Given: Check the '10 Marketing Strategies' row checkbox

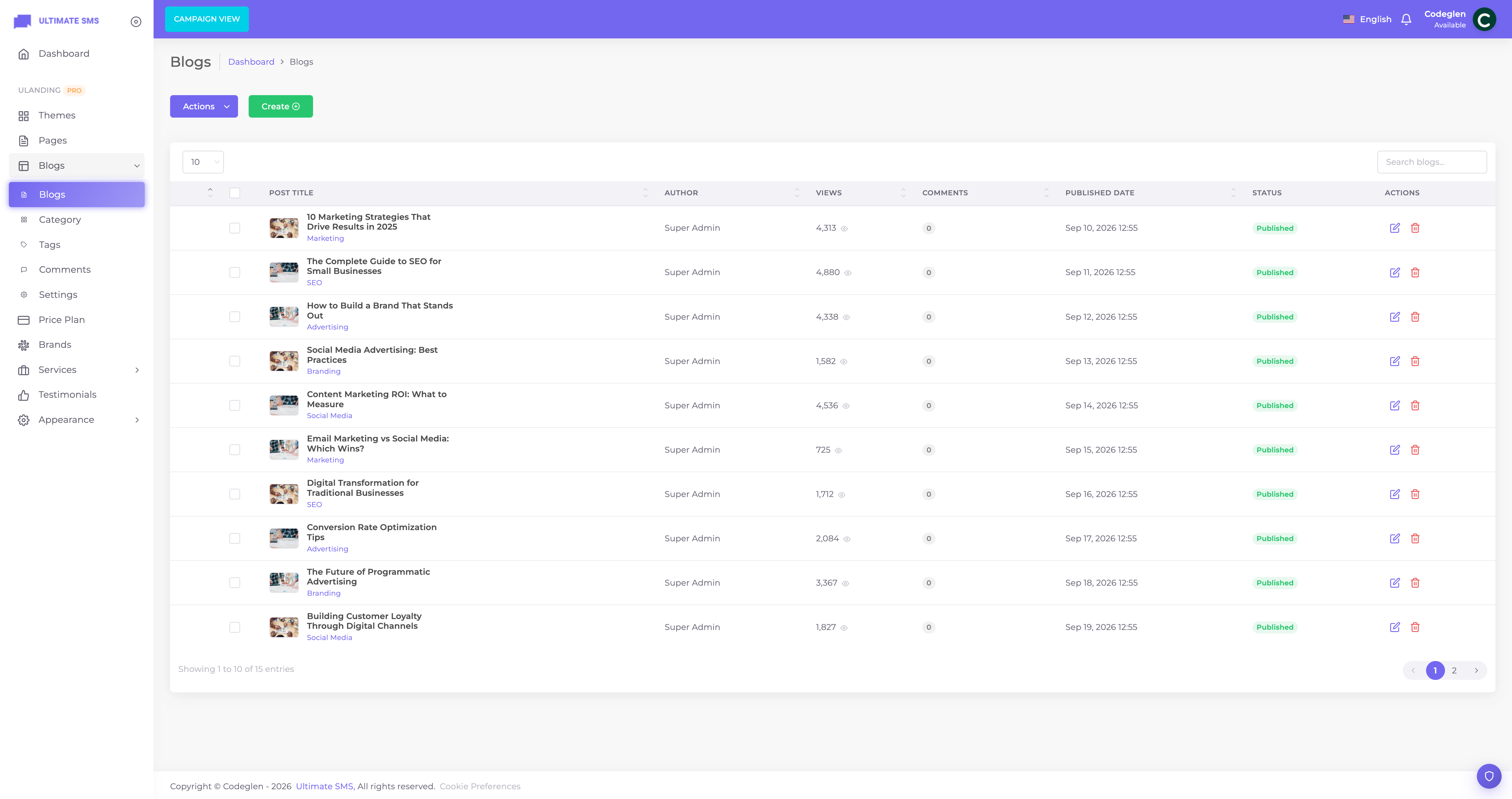Looking at the screenshot, I should click(235, 228).
